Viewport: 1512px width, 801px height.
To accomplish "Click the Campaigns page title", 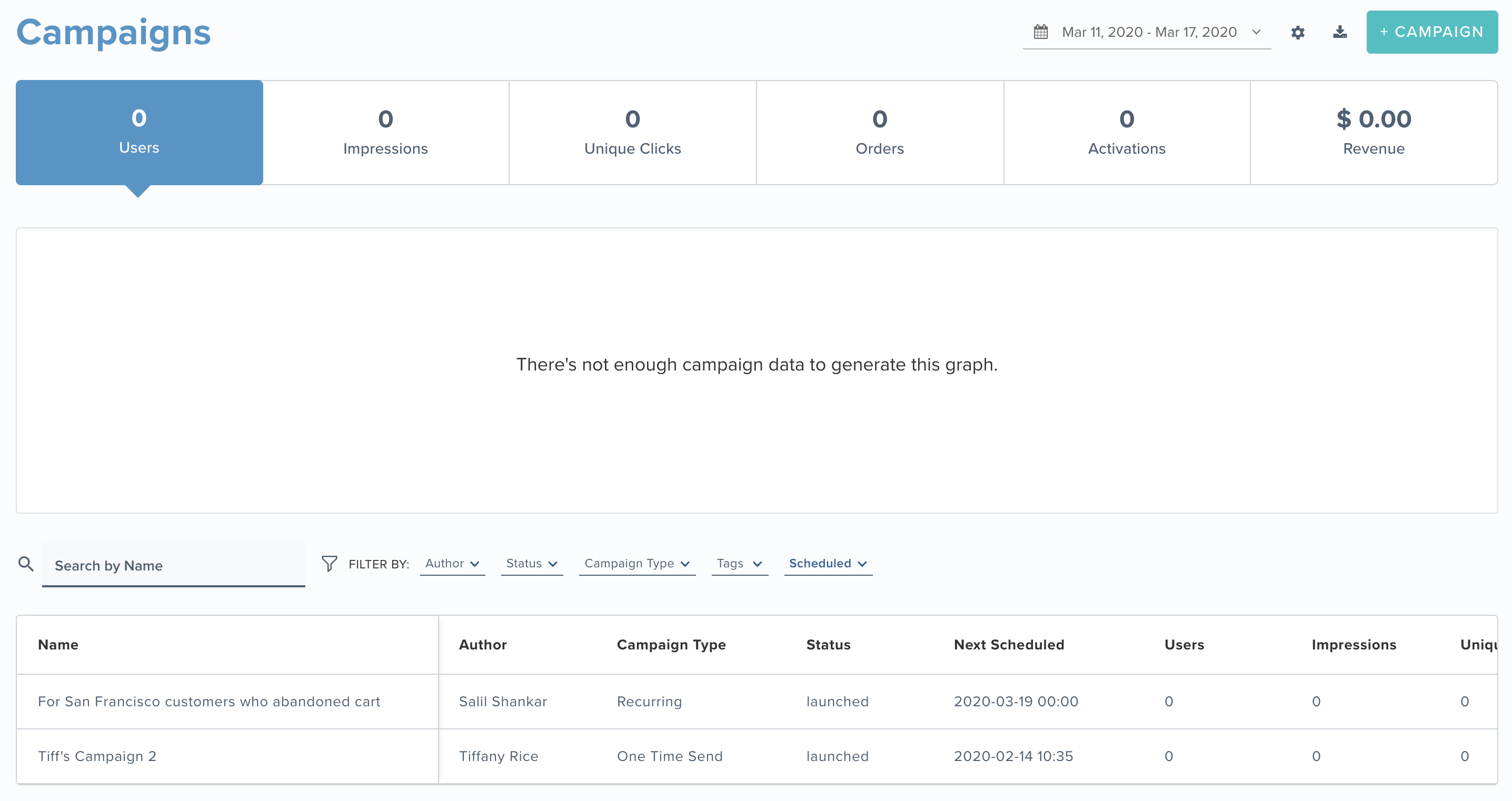I will (x=113, y=33).
